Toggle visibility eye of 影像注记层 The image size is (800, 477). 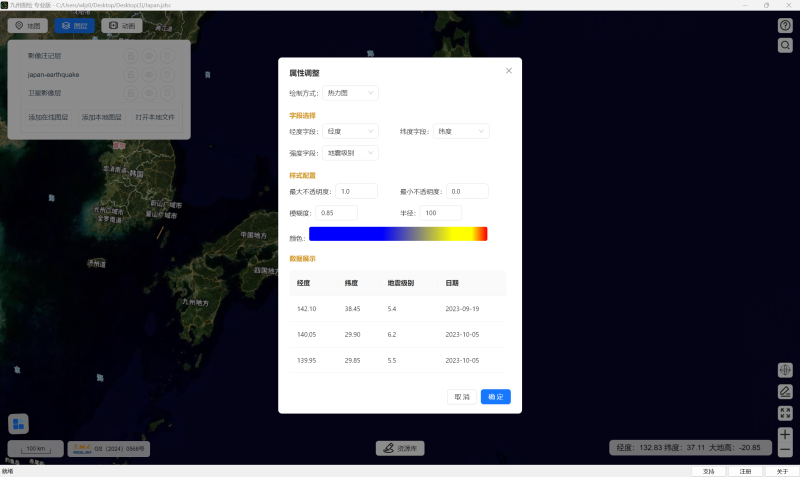[x=149, y=56]
